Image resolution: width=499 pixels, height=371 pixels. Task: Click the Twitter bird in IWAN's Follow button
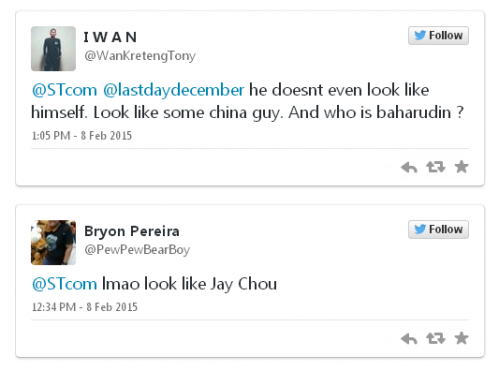(420, 35)
